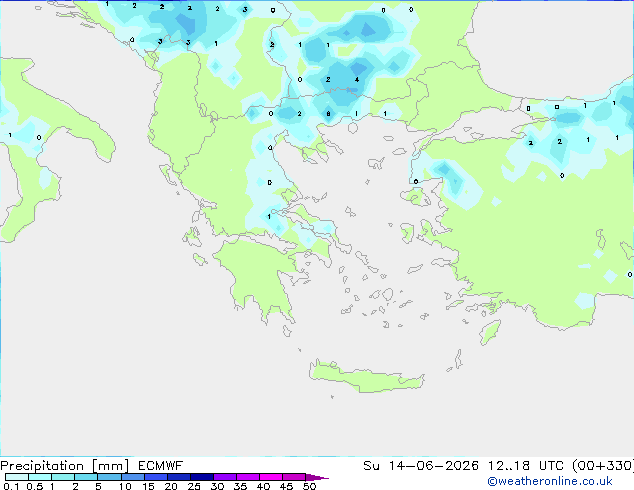Click the precipitation value '4' on the map
Screen dimensions: 634x490
[357, 80]
